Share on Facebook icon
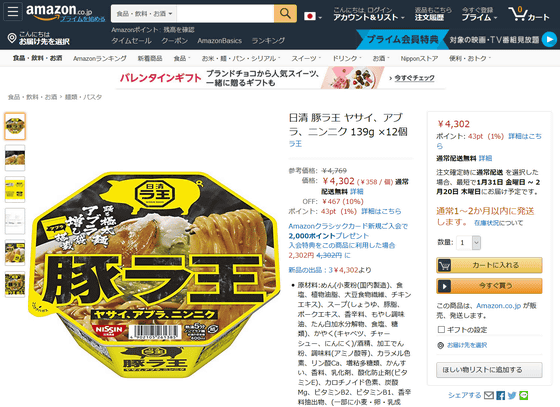This screenshot has height=407, width=560. point(501,395)
